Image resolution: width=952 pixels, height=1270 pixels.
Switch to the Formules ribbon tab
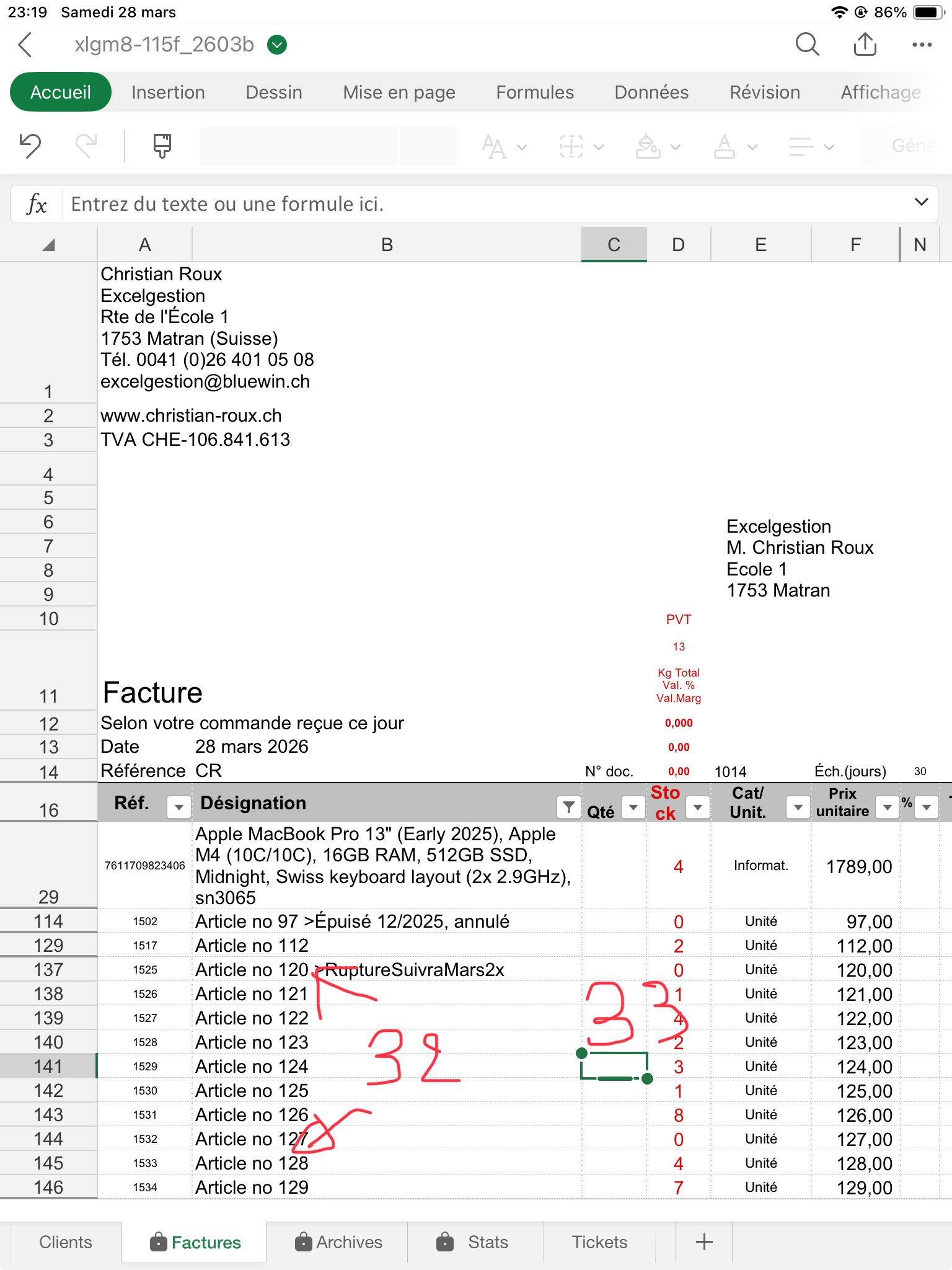coord(534,92)
